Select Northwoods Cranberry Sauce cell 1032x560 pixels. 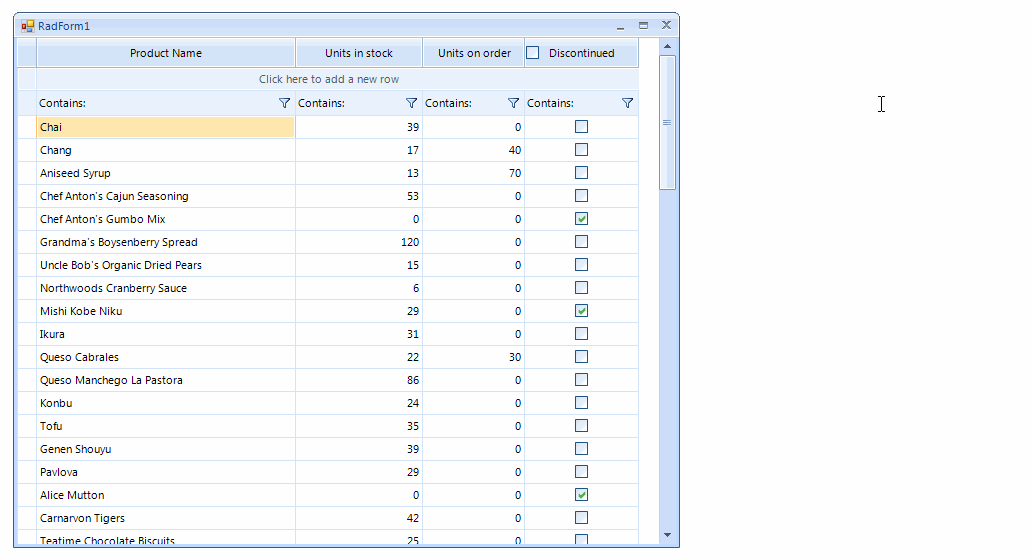tap(166, 288)
